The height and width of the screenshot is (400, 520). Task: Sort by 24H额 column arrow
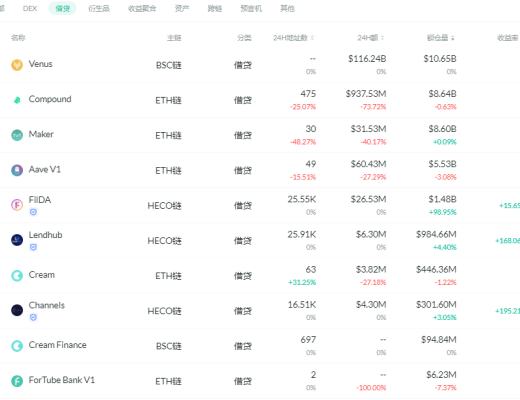tap(382, 38)
